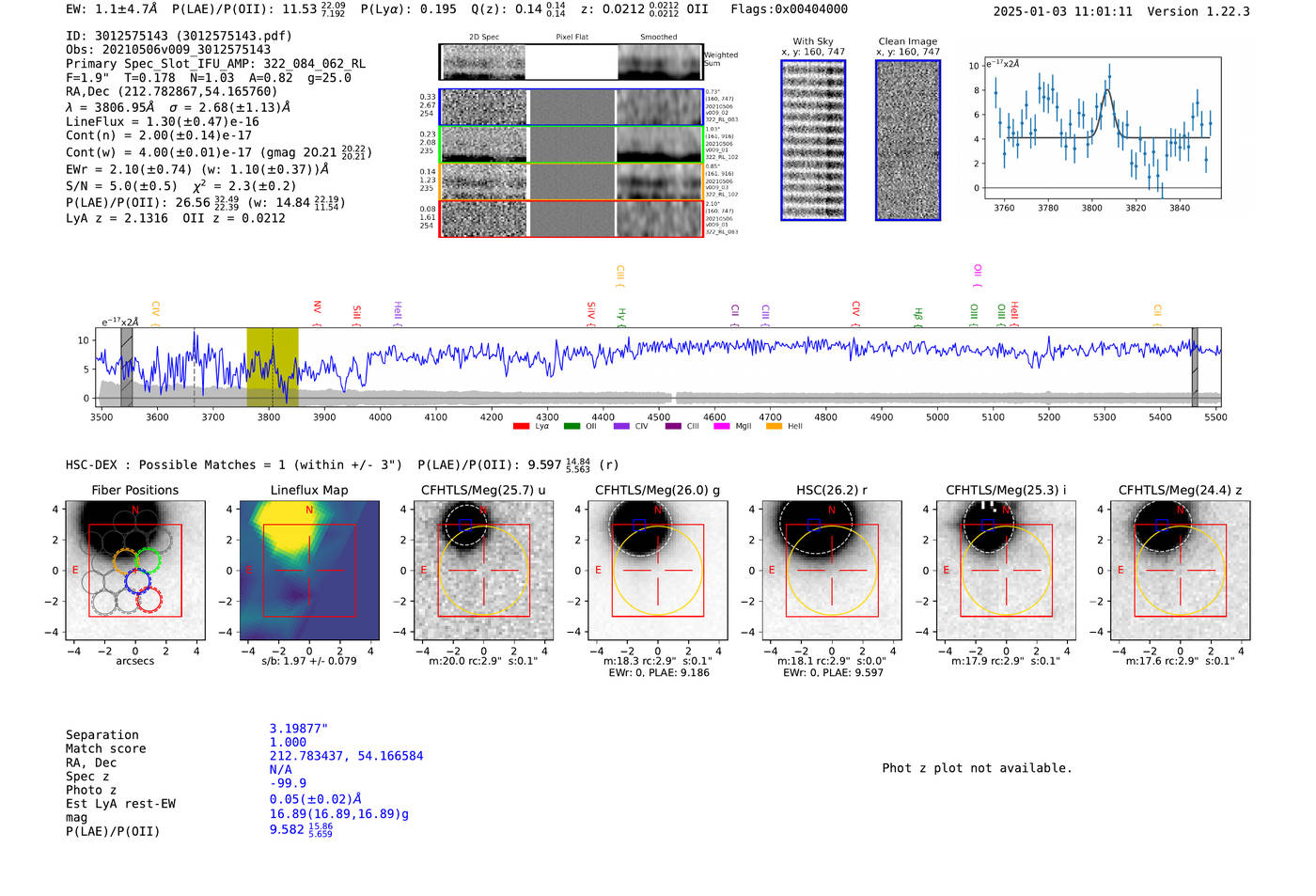Open the Fiber Positions thumbnail
Image resolution: width=1316 pixels, height=896 pixels.
coord(135,570)
